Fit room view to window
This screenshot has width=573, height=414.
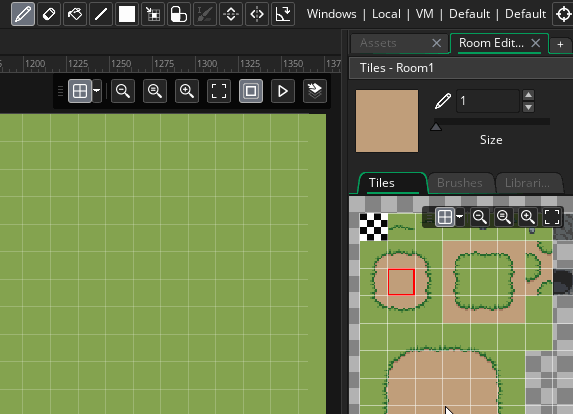[x=219, y=91]
